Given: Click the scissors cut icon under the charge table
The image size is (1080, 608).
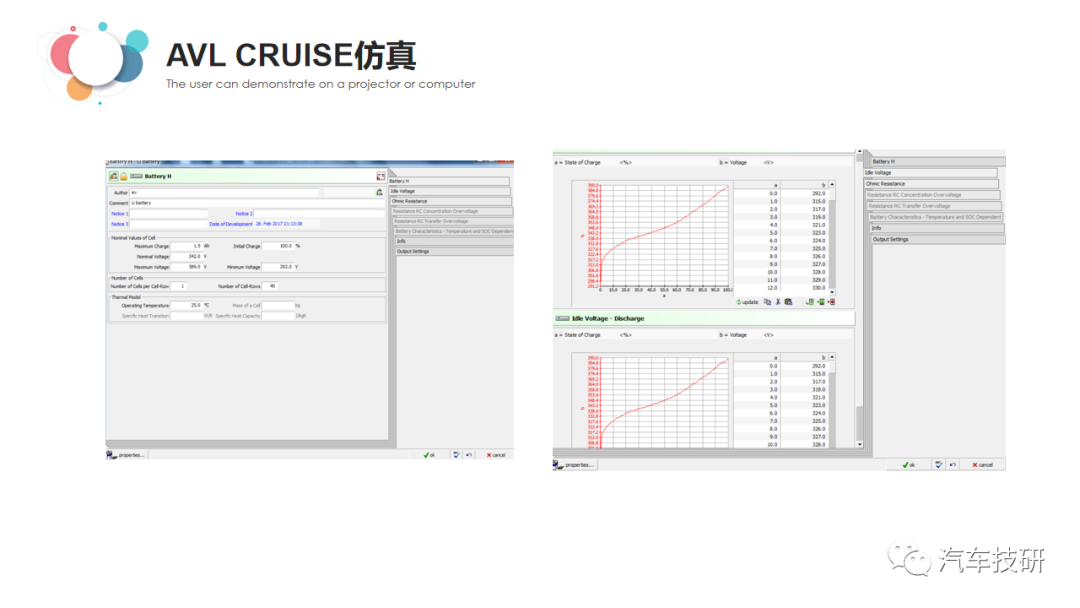Looking at the screenshot, I should (x=777, y=301).
